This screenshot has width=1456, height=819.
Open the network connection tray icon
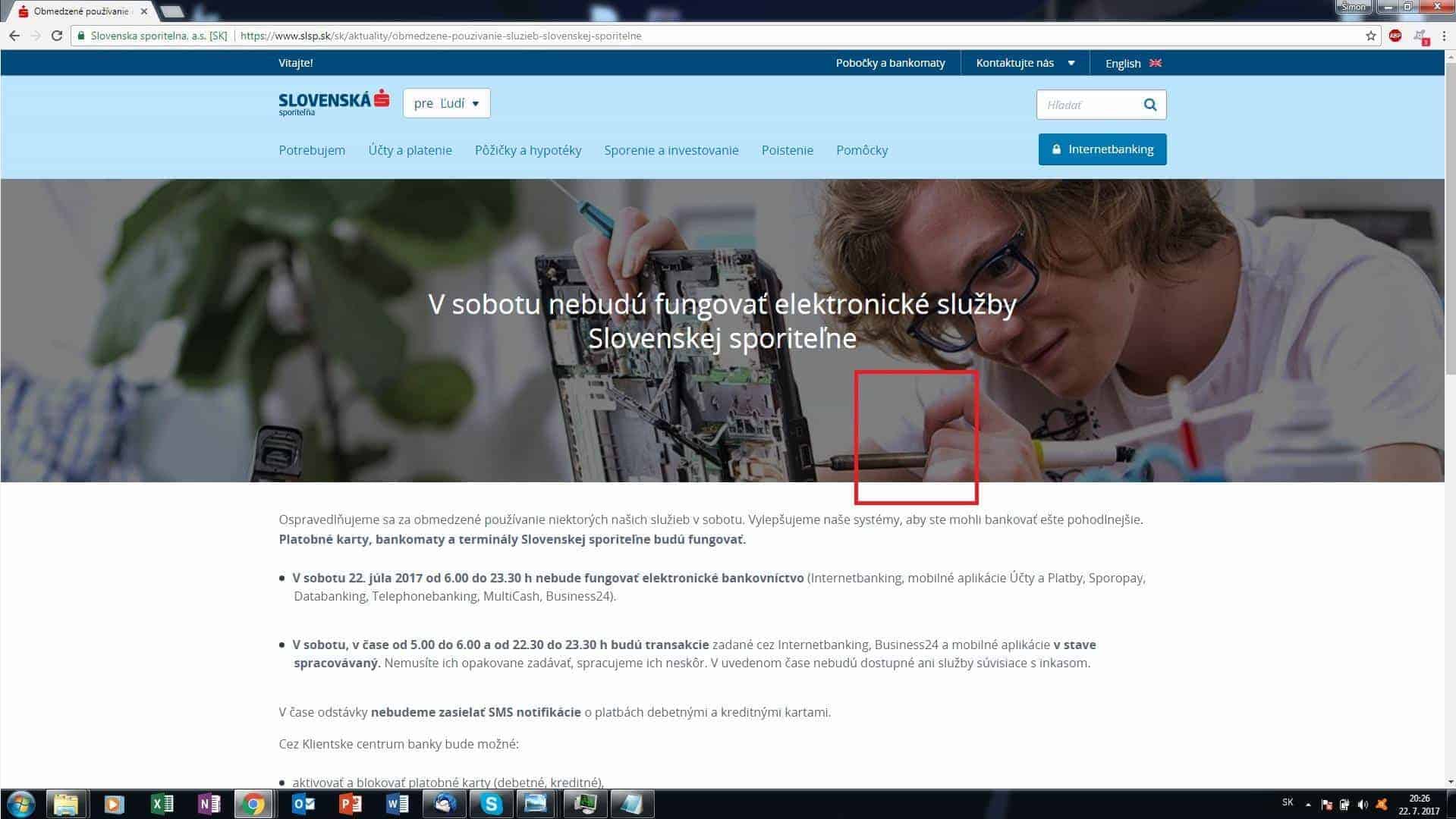[1344, 805]
